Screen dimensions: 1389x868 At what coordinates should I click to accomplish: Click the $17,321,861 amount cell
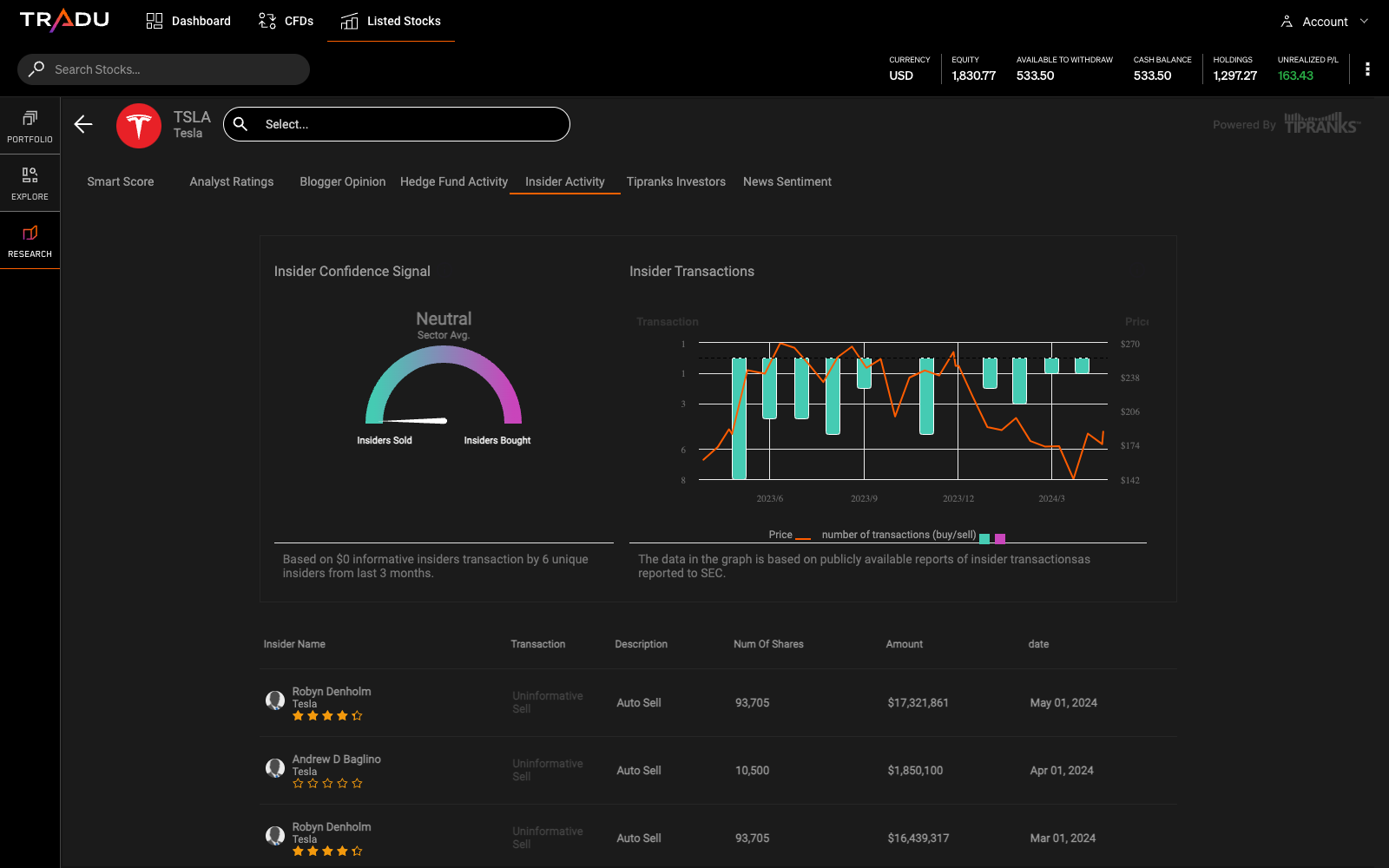point(918,703)
